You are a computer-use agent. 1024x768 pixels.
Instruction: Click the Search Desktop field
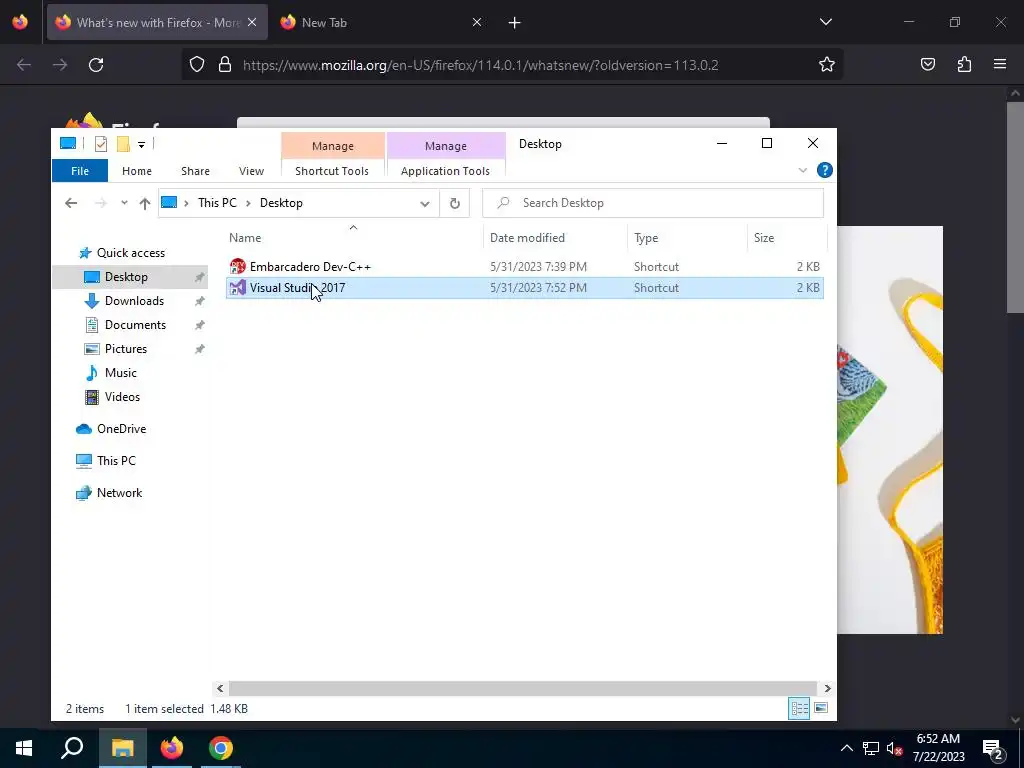click(x=653, y=203)
